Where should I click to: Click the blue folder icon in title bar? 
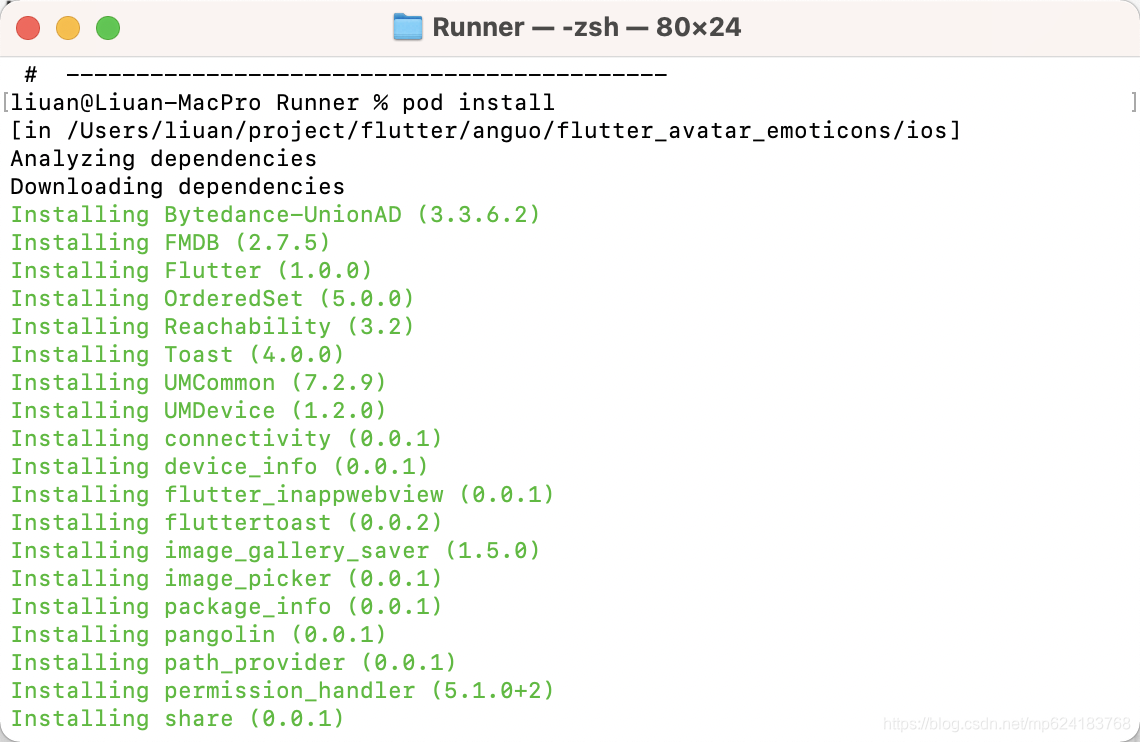click(x=408, y=27)
